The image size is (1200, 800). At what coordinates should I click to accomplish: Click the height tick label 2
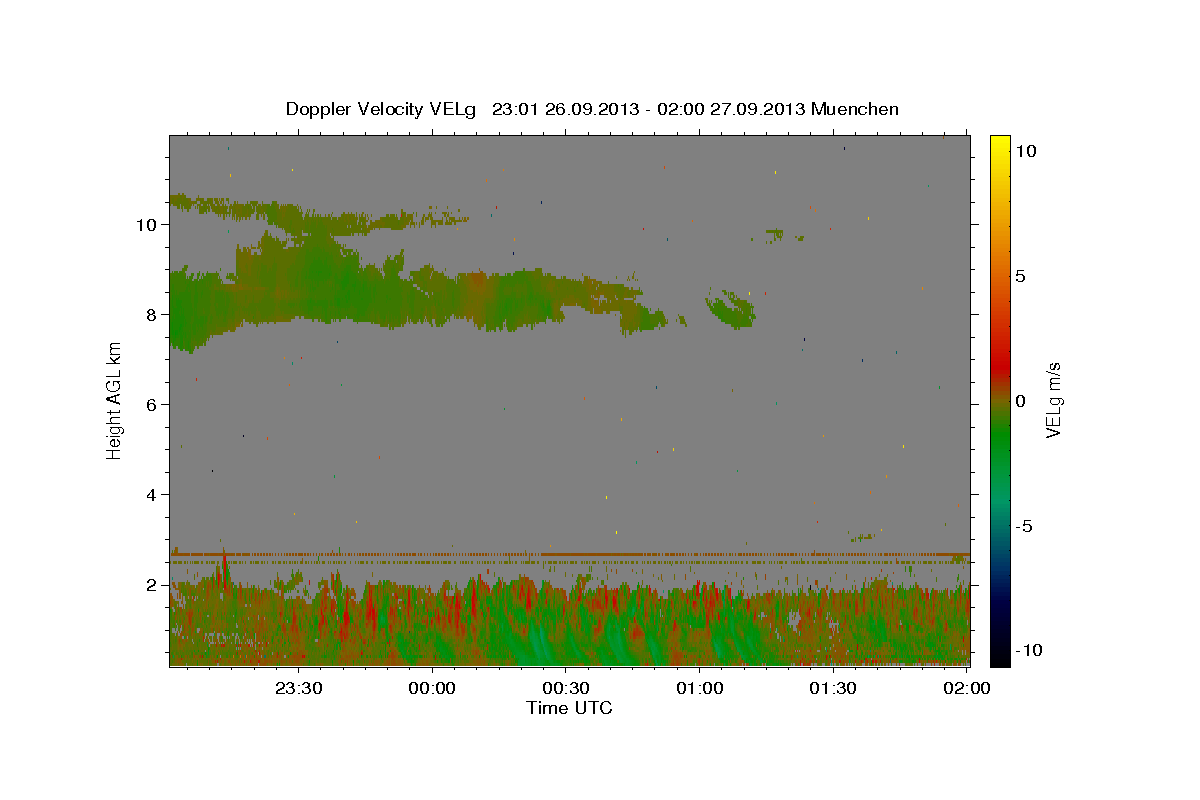(153, 584)
